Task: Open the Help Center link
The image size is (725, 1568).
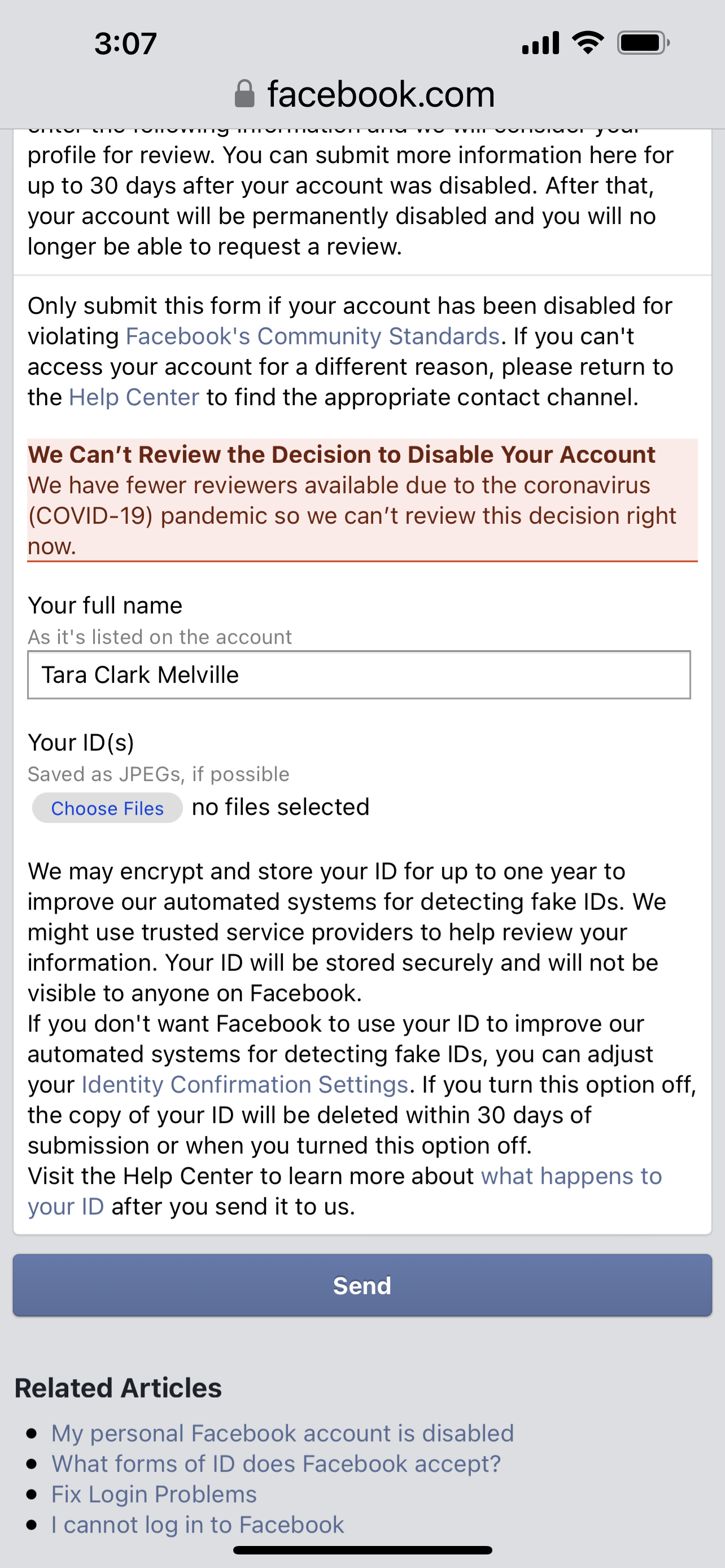Action: point(134,397)
